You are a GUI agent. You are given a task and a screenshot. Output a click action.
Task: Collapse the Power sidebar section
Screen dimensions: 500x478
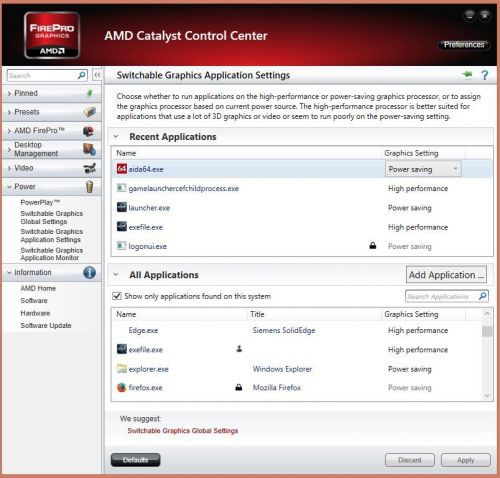point(9,187)
